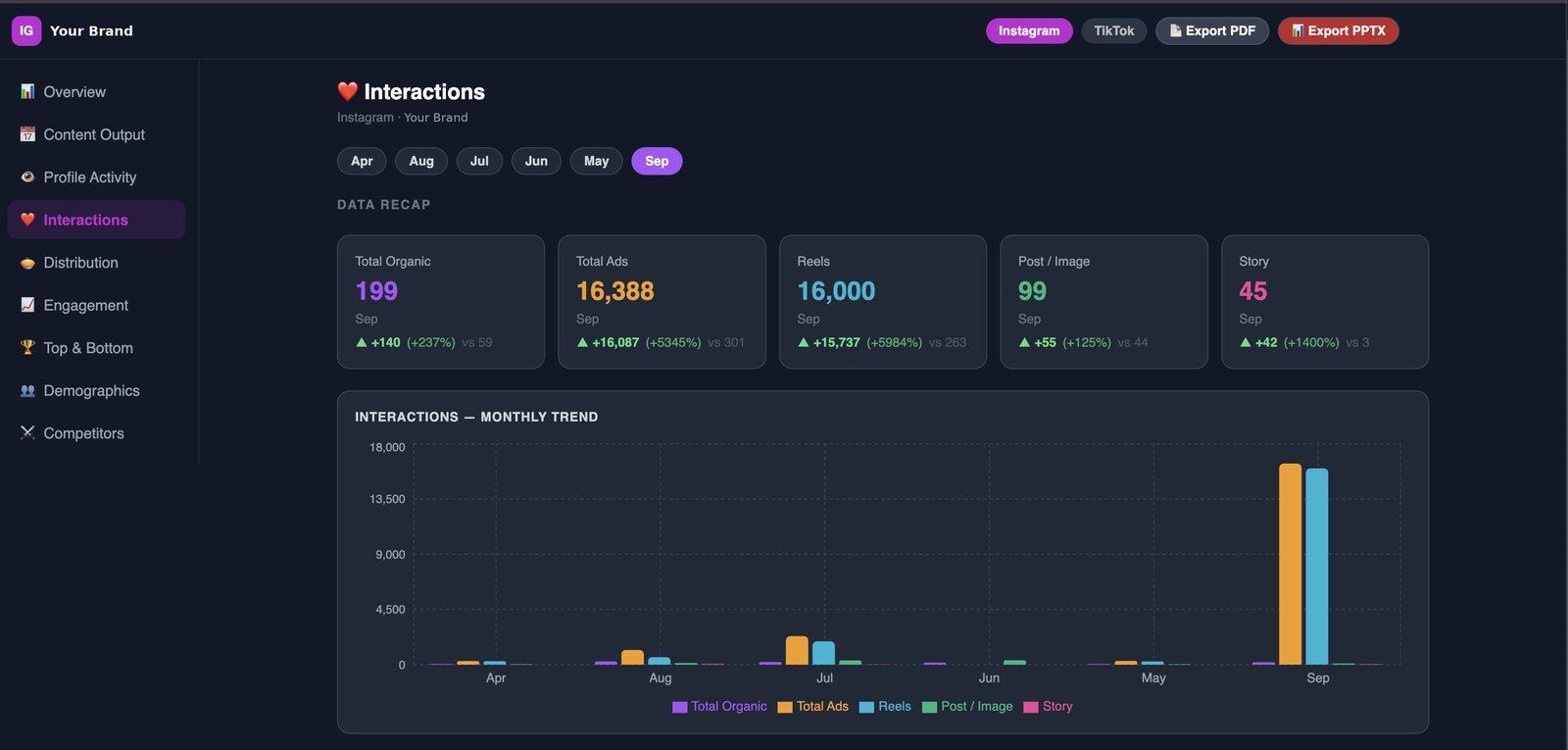This screenshot has width=1568, height=750.
Task: Open the Engagement section
Action: tap(96, 305)
